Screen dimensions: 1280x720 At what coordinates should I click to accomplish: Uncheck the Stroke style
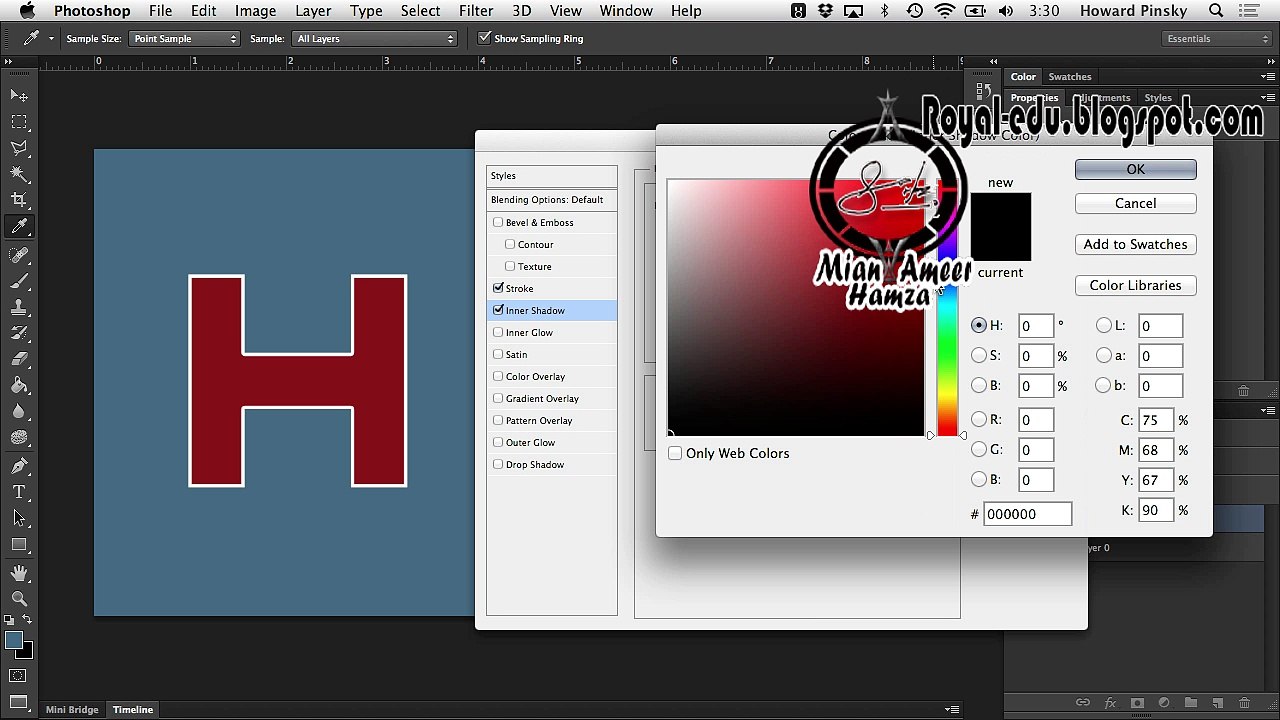pos(498,288)
